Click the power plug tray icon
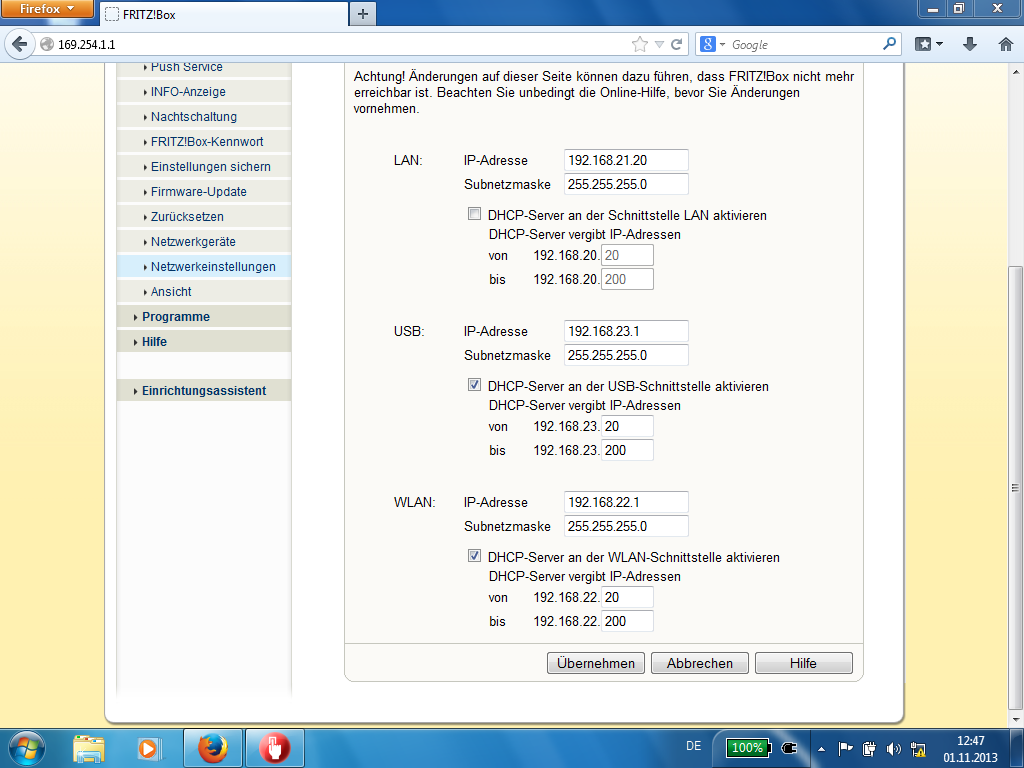The width and height of the screenshot is (1024, 768). pos(789,748)
